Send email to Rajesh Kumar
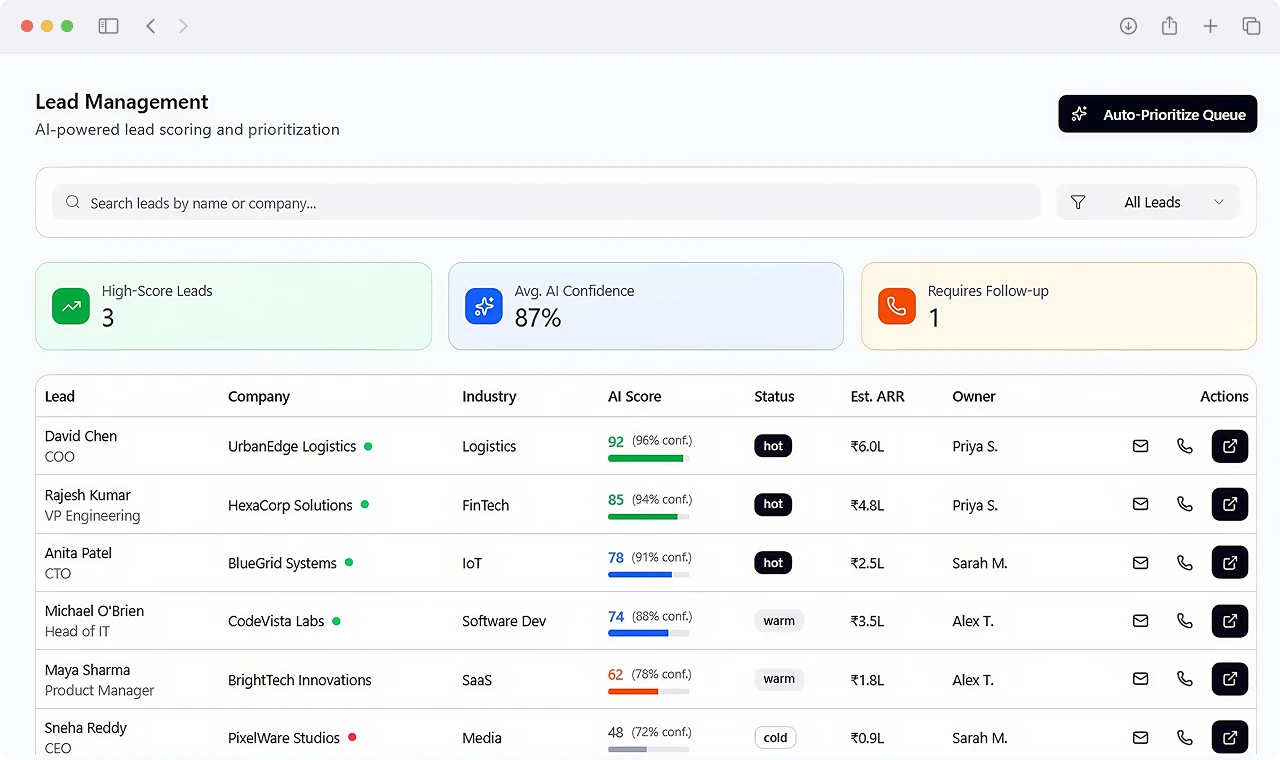 pos(1140,504)
